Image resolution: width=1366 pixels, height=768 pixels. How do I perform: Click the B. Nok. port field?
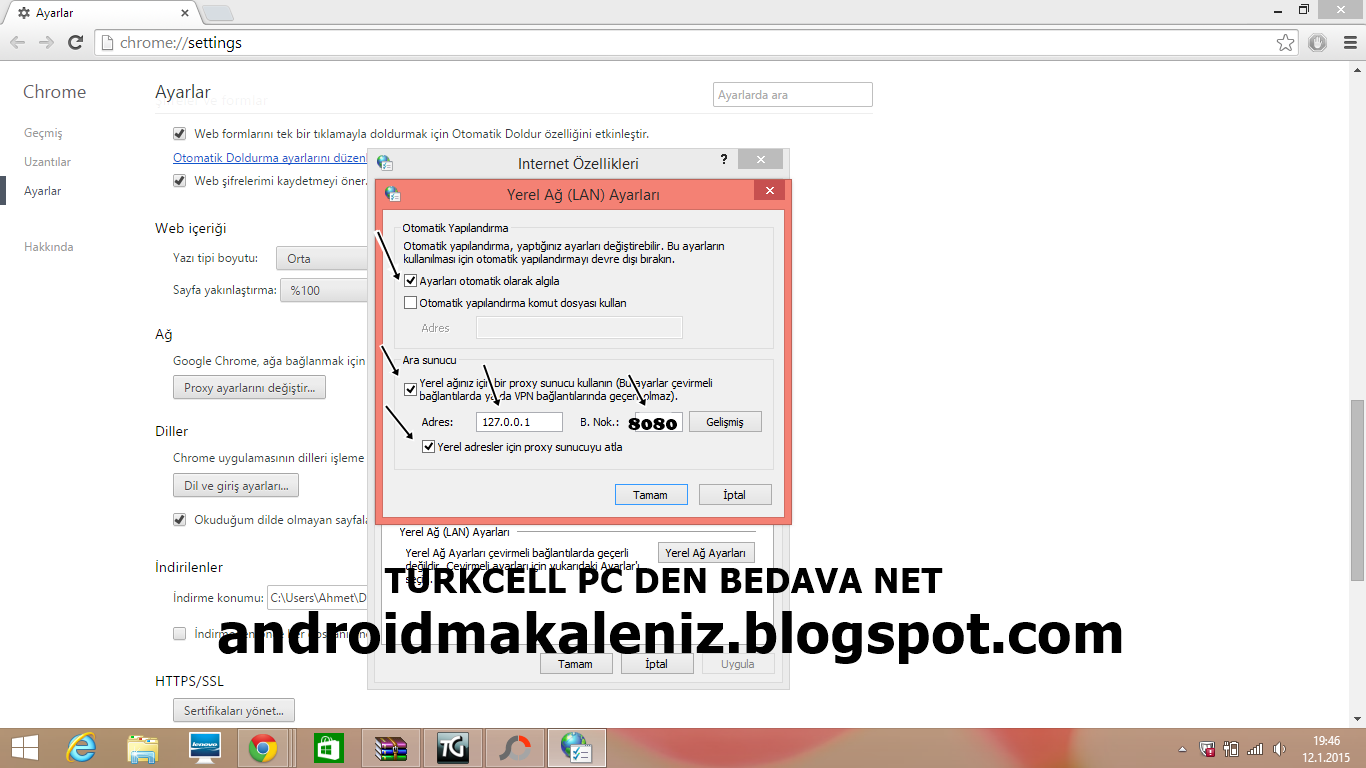(x=658, y=422)
